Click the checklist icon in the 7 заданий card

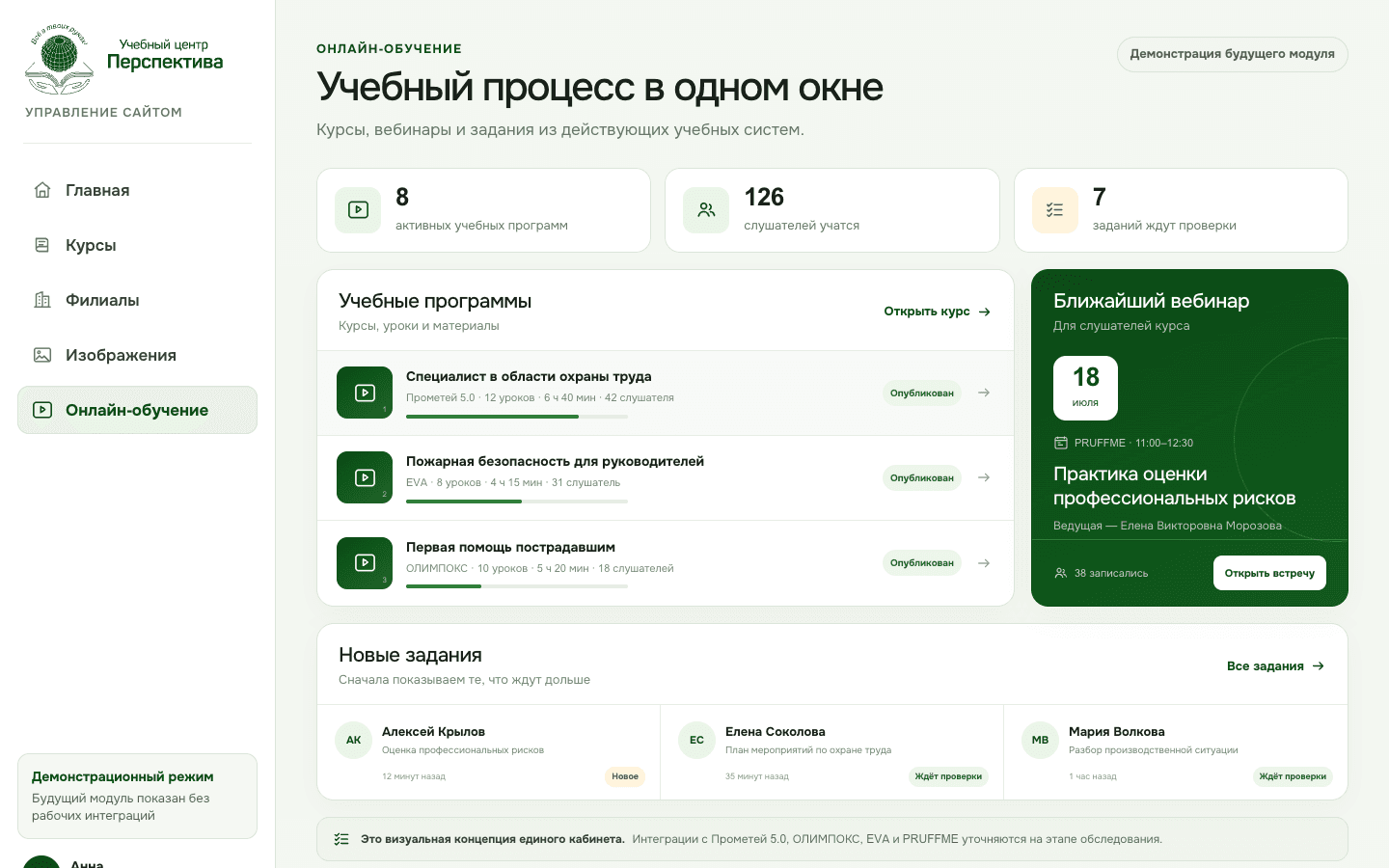(x=1054, y=210)
